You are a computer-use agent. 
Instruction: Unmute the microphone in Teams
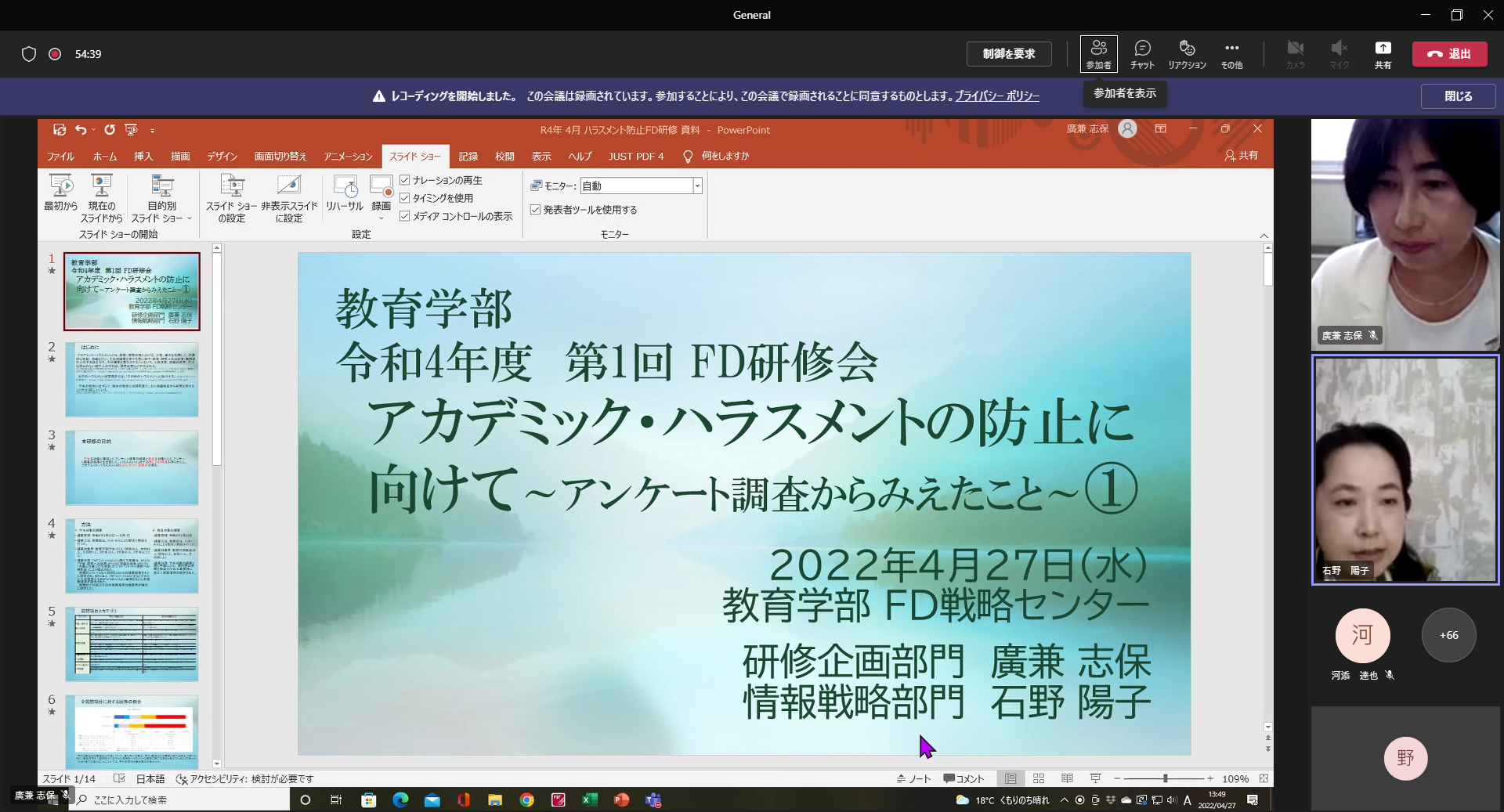point(1339,53)
